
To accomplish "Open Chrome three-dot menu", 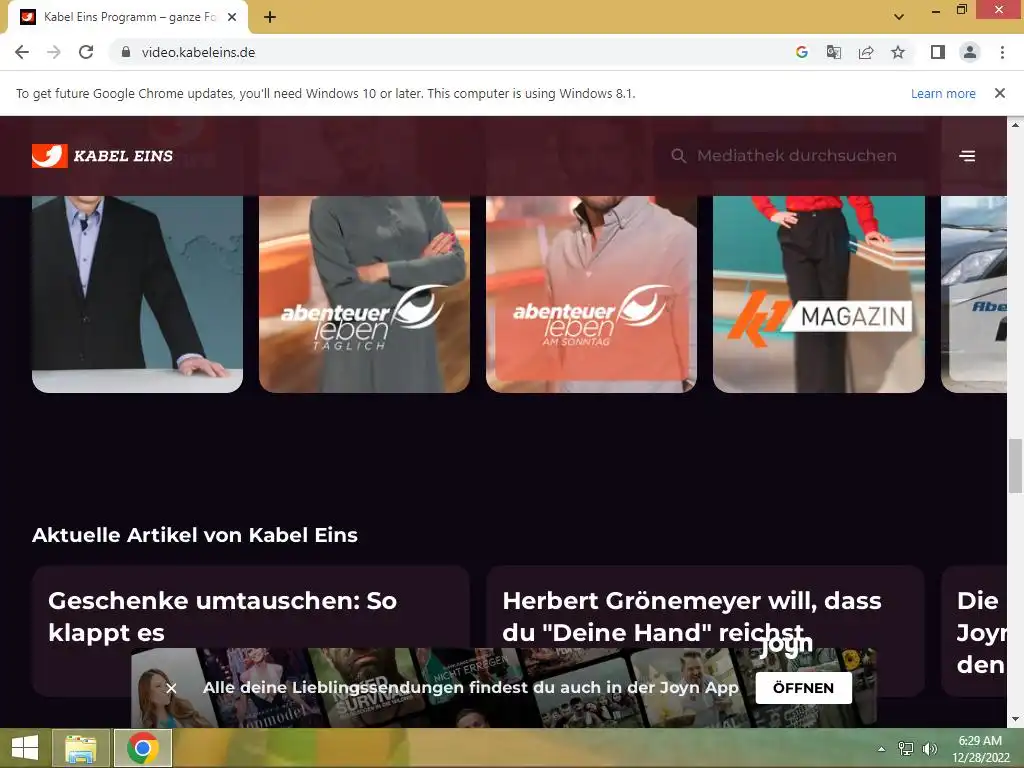I will (1002, 52).
